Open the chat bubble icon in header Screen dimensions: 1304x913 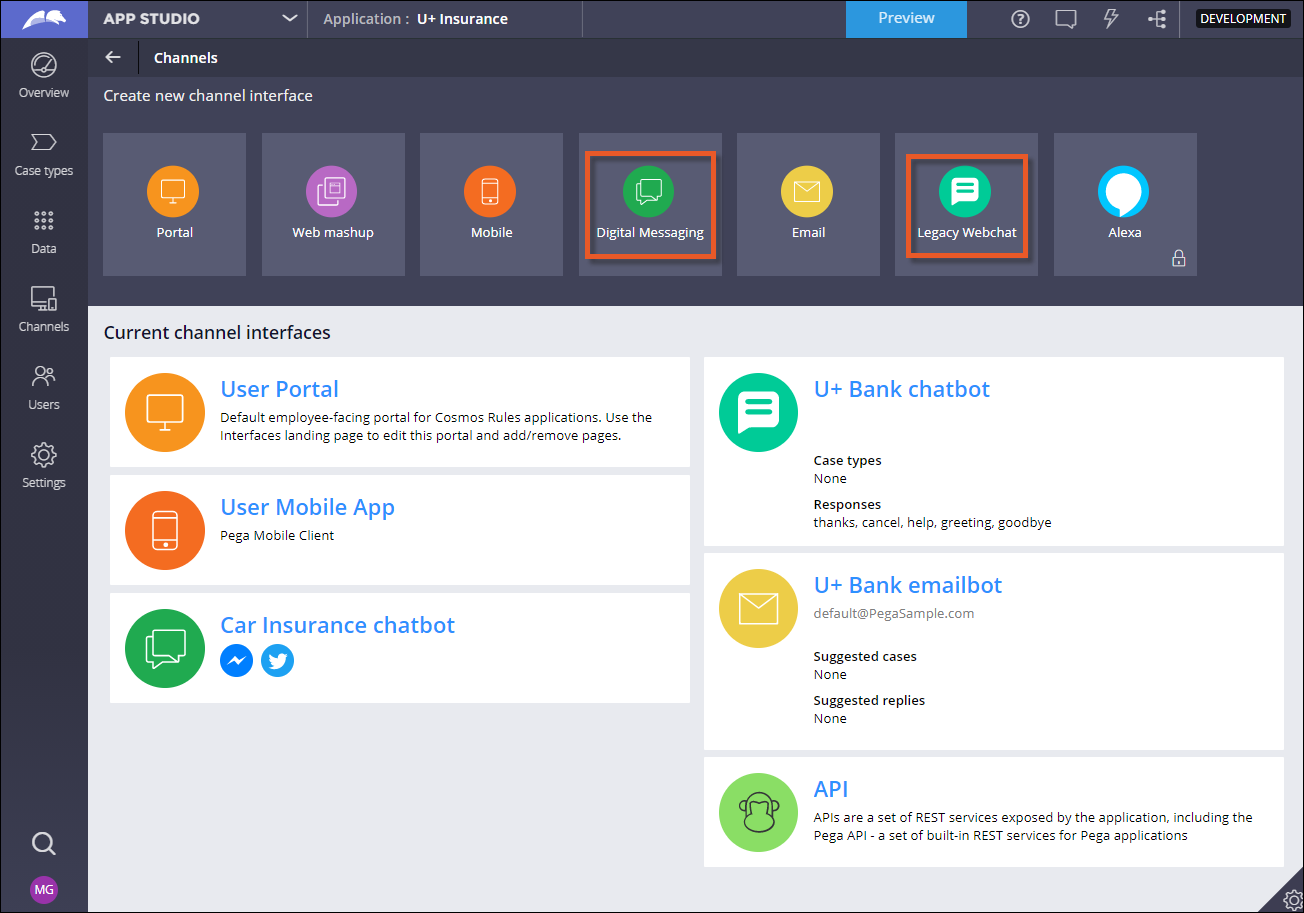coord(1065,19)
